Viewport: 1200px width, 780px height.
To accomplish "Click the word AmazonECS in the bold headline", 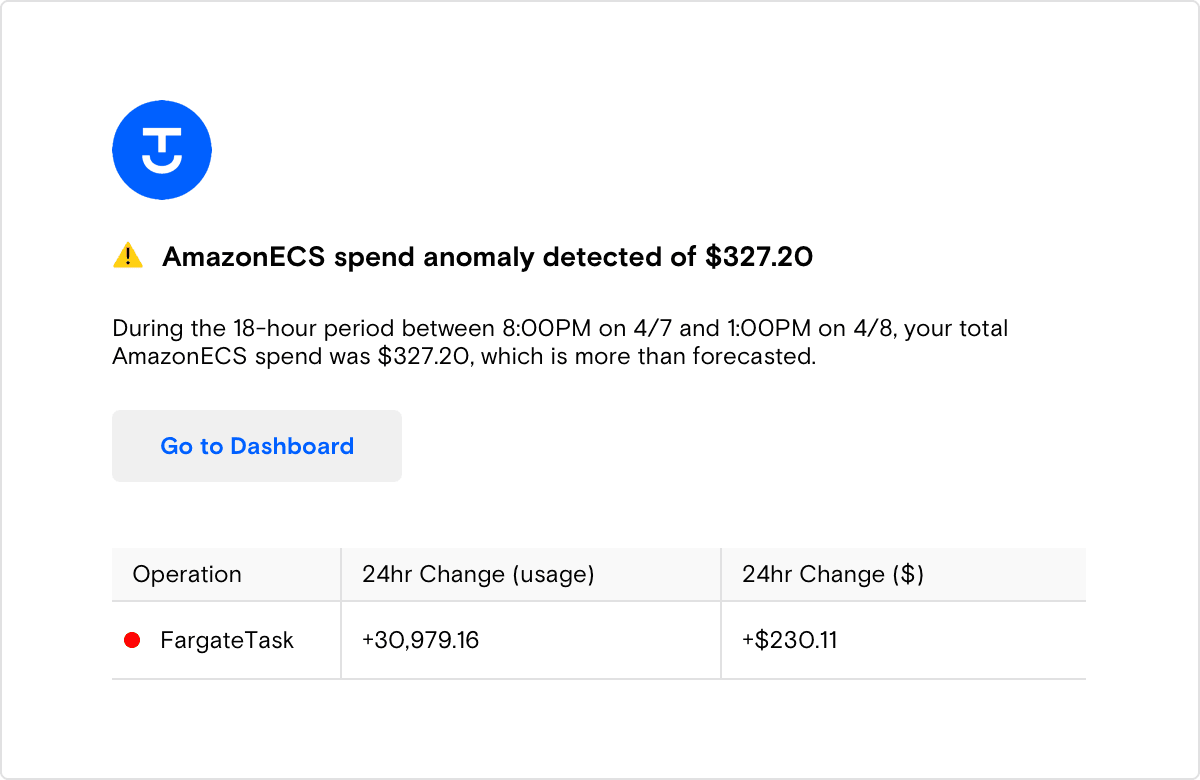I will point(244,257).
